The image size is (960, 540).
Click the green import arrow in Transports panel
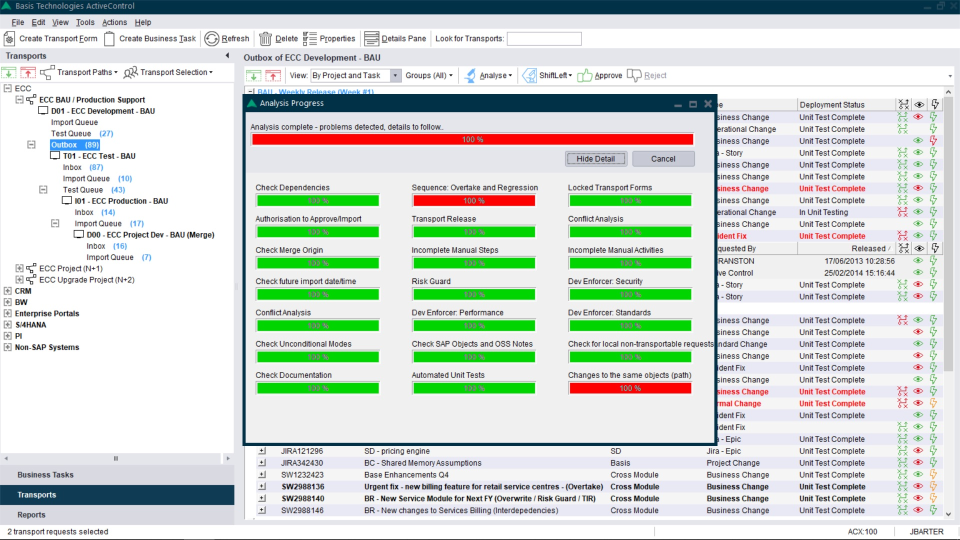click(9, 73)
